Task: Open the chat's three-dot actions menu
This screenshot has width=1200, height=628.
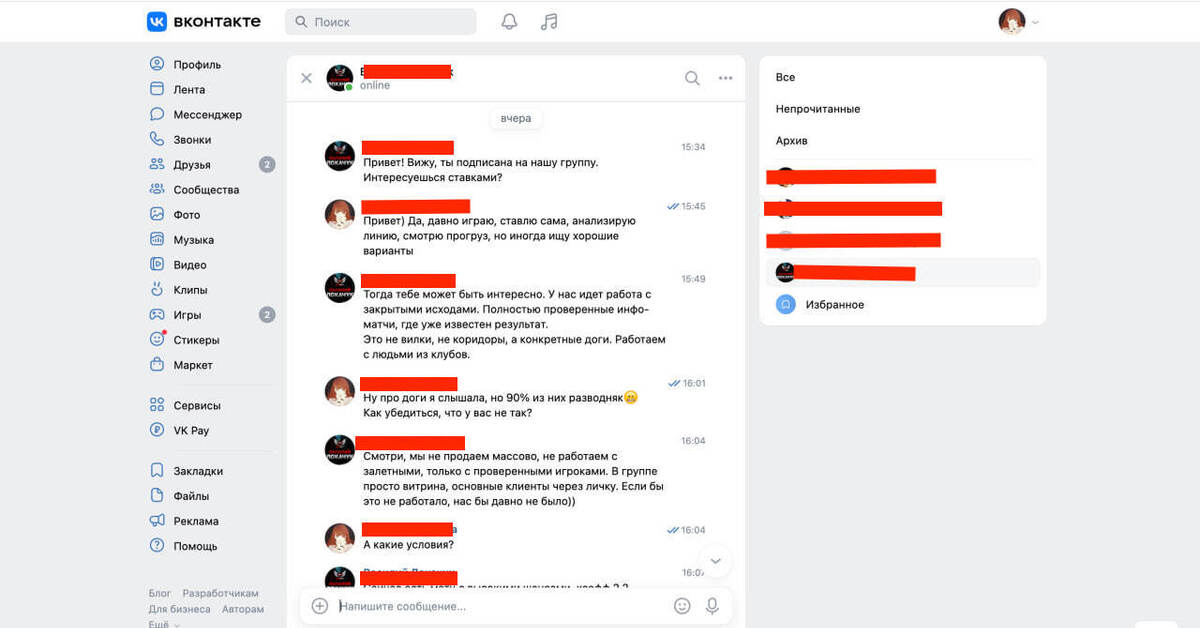Action: point(726,78)
